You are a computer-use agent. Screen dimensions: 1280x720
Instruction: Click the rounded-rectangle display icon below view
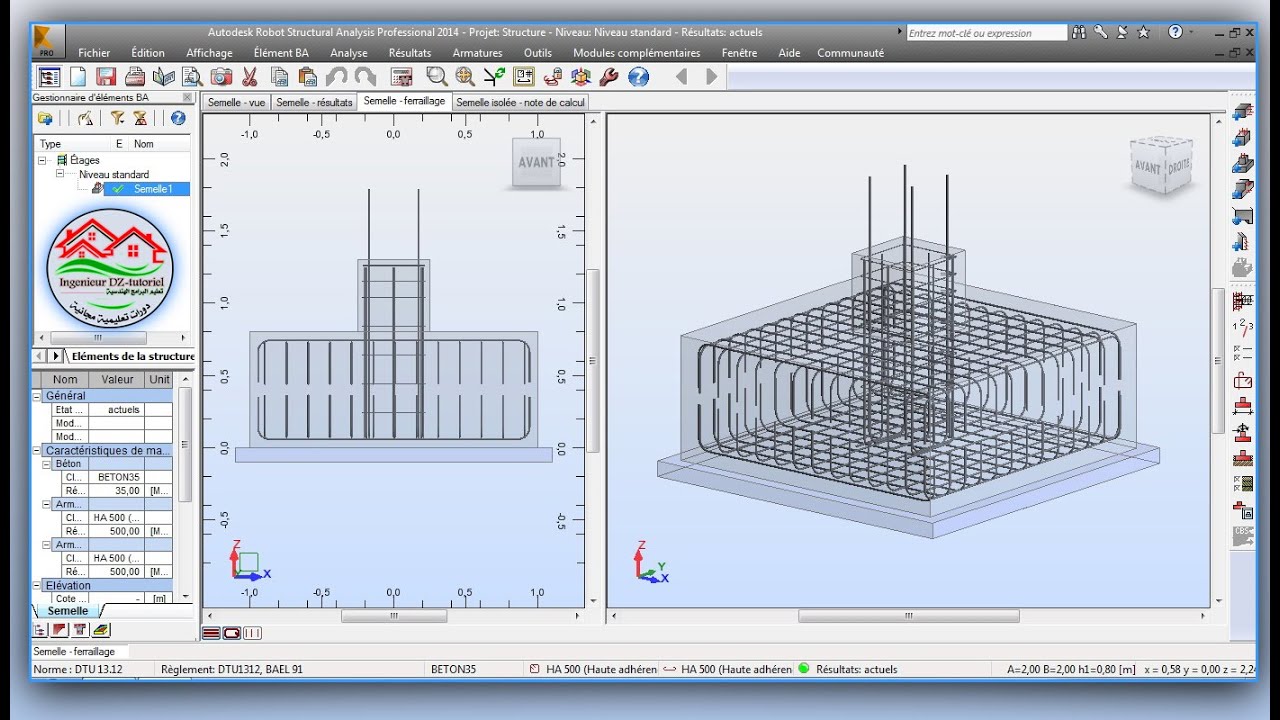232,632
